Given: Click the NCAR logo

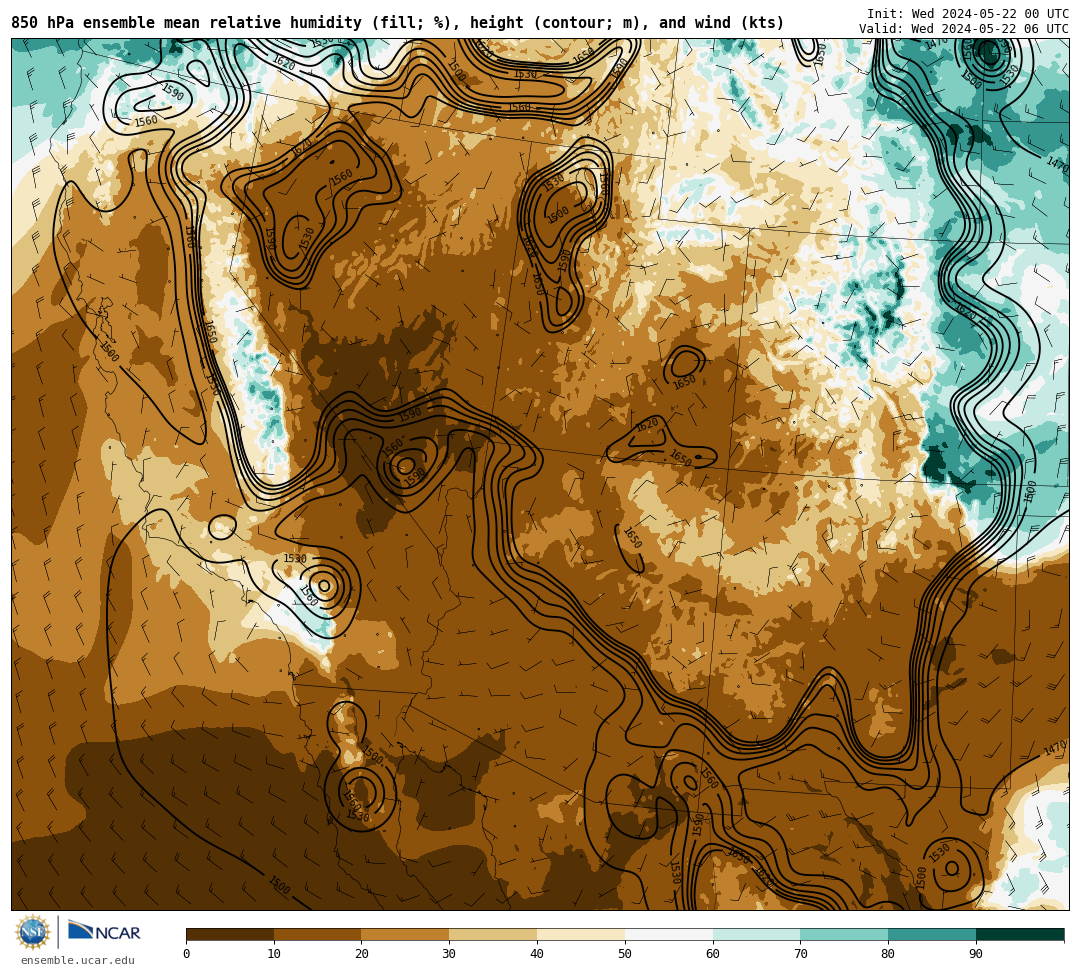Looking at the screenshot, I should click(x=104, y=932).
